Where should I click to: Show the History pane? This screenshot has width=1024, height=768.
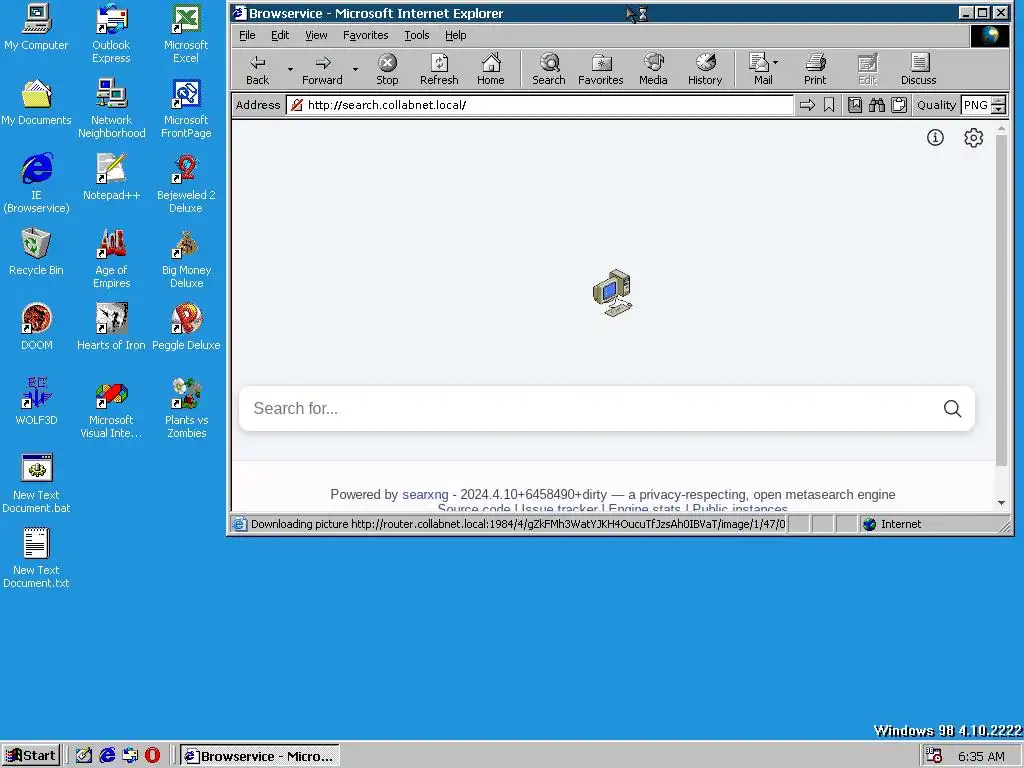click(705, 69)
